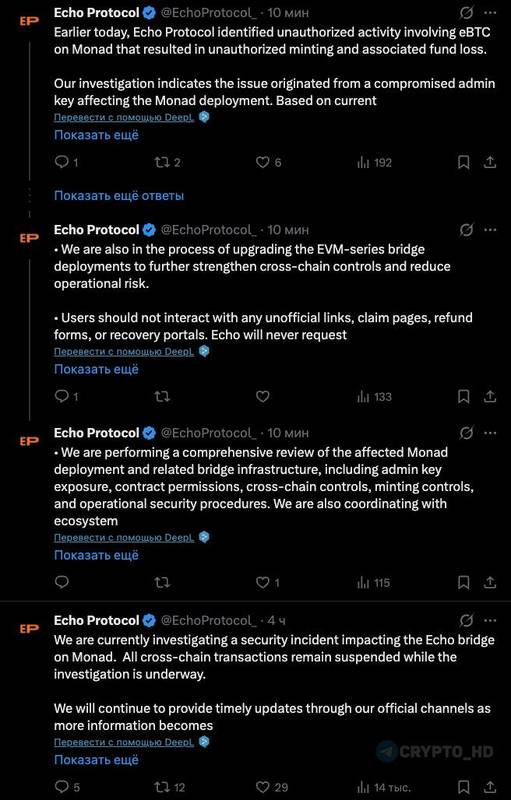Open more options menu on EVM-series bridge tweet
Image resolution: width=511 pixels, height=800 pixels.
coord(490,230)
